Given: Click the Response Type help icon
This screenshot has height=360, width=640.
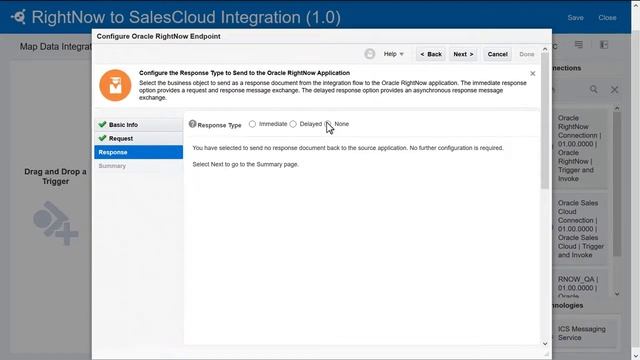Looking at the screenshot, I should tap(192, 124).
